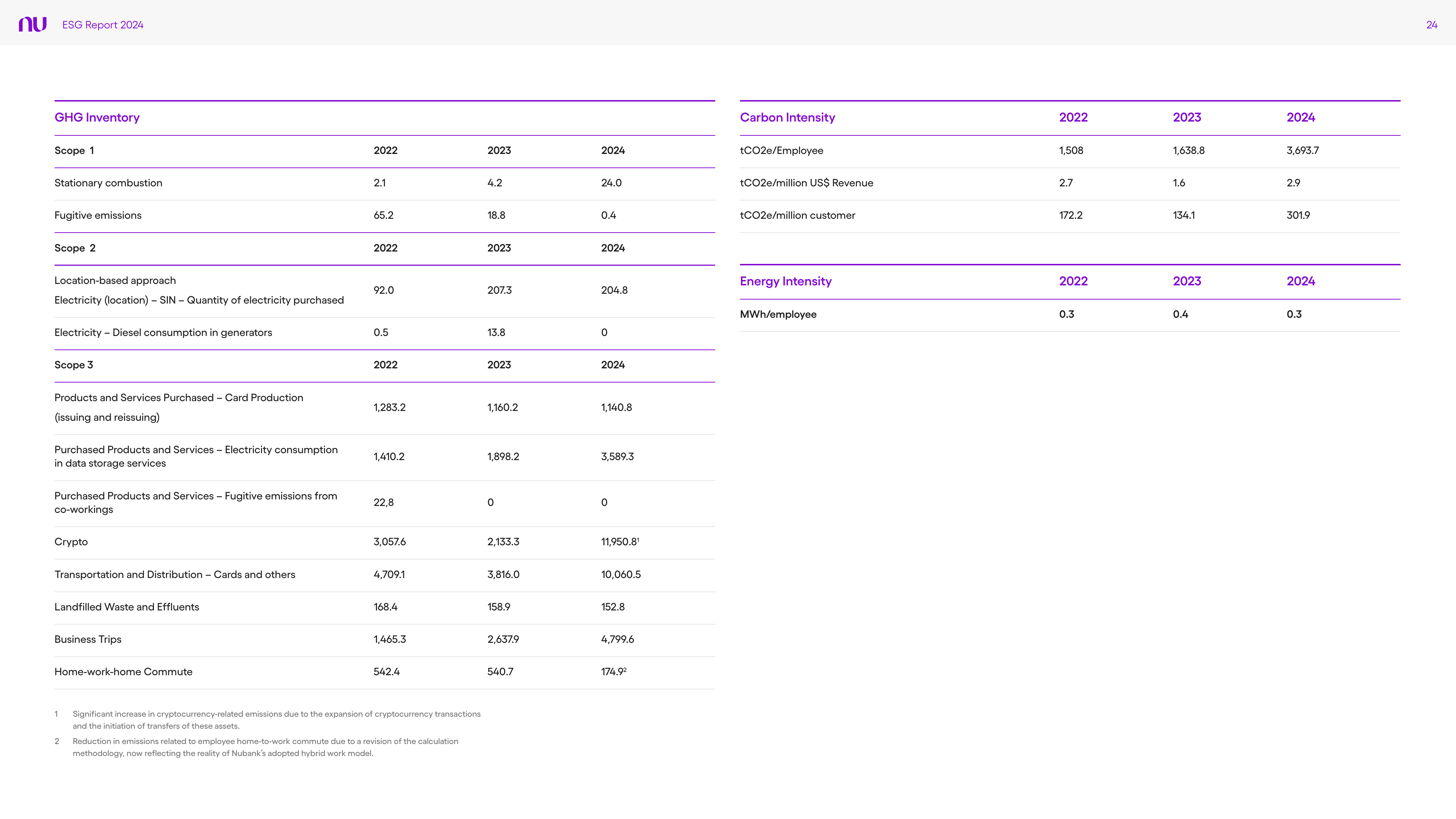This screenshot has height=819, width=1456.
Task: Click the tCO2e/Employee row label
Action: 781,150
